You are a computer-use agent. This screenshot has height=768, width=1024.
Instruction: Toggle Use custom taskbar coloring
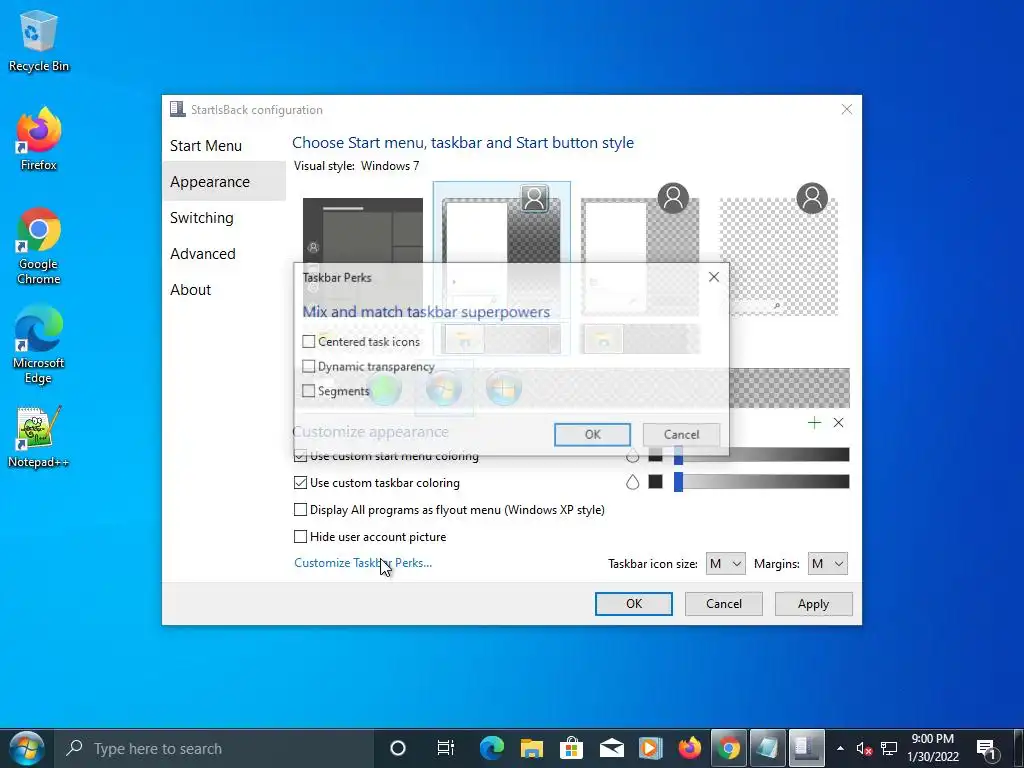(300, 483)
